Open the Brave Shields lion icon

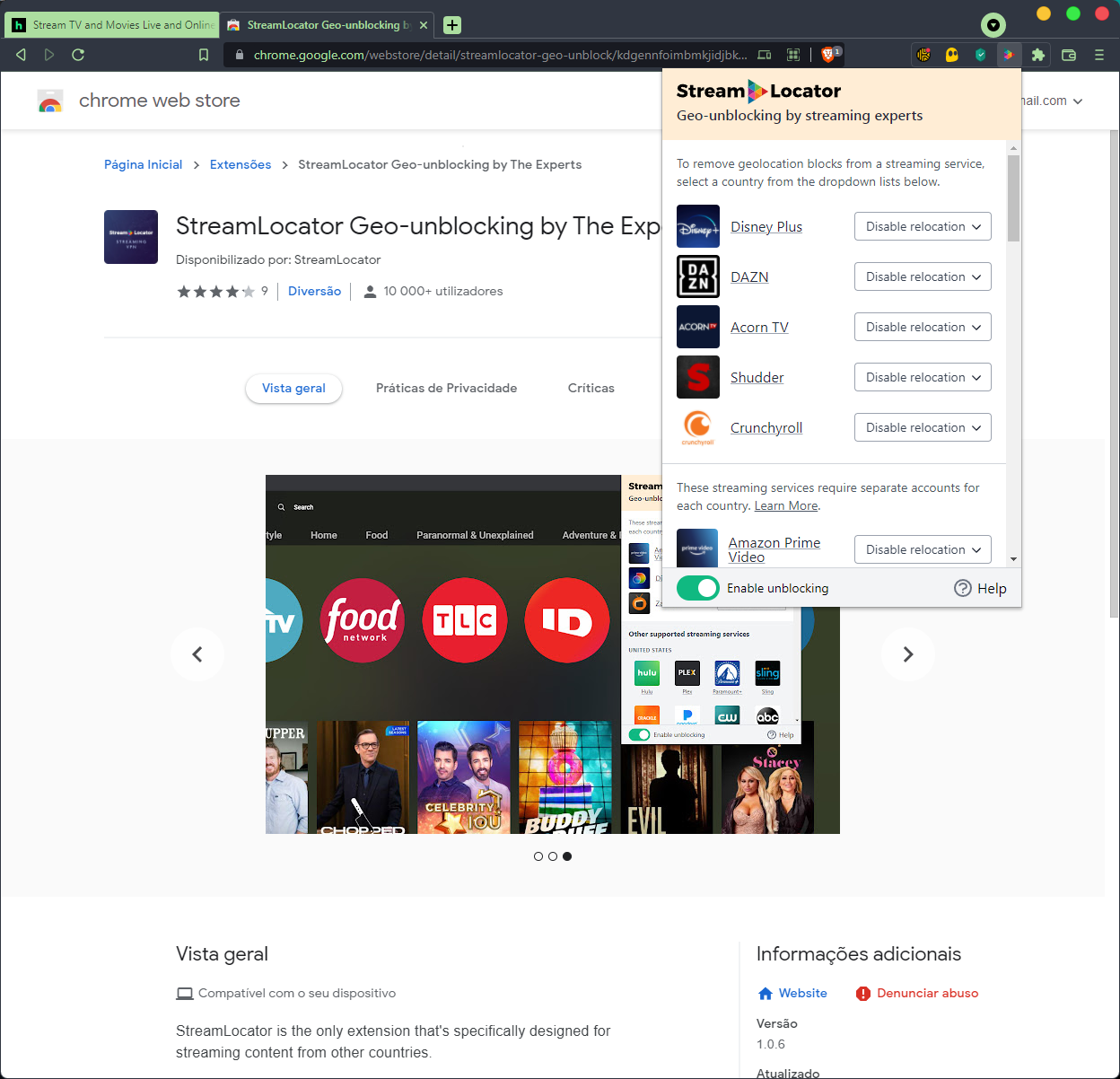pos(829,55)
